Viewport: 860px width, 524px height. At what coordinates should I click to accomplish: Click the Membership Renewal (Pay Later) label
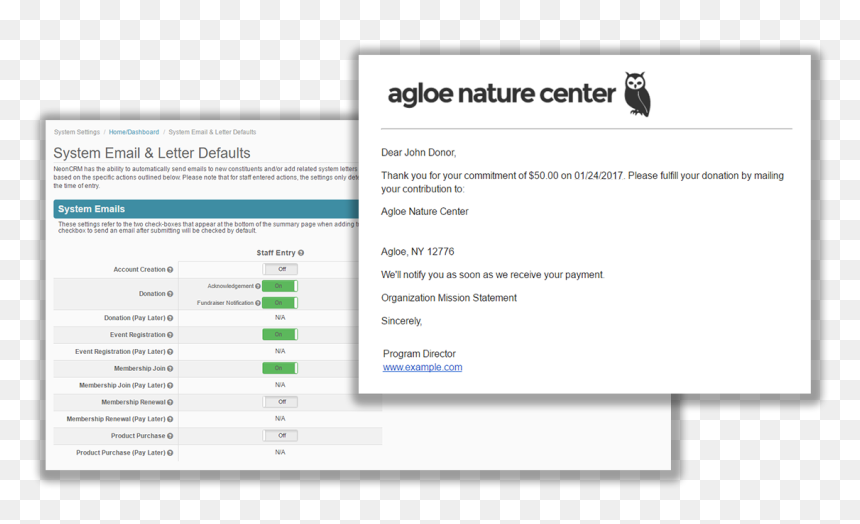click(116, 419)
